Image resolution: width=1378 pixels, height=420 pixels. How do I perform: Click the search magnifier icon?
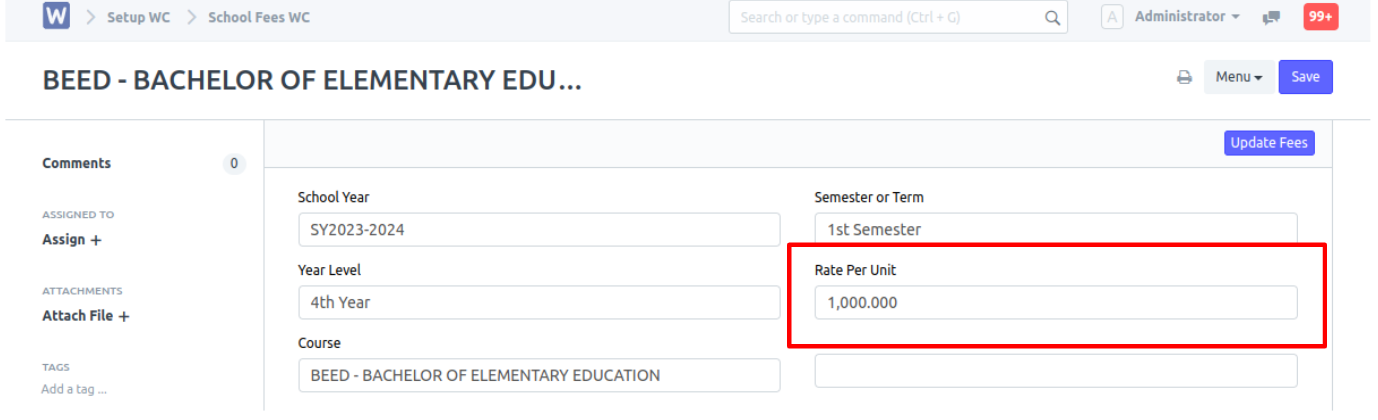coord(1052,17)
